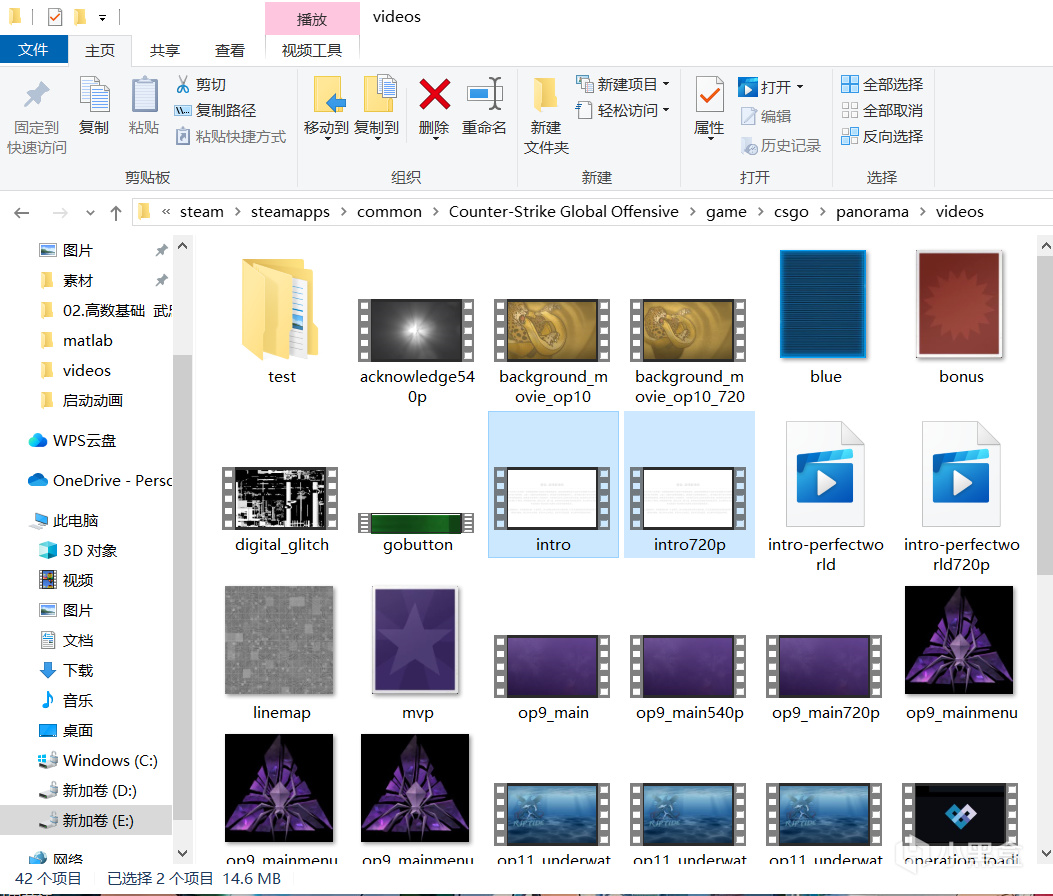
Task: Expand chevron after csgo breadcrumb
Action: (x=822, y=212)
